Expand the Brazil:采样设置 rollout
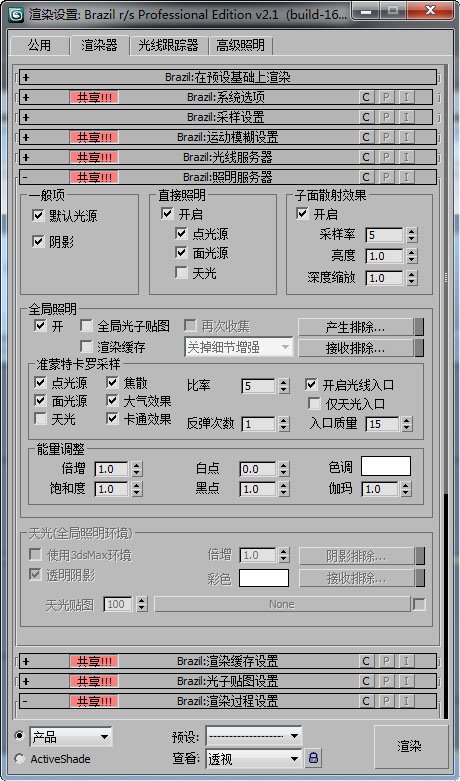The width and height of the screenshot is (460, 781). 226,117
